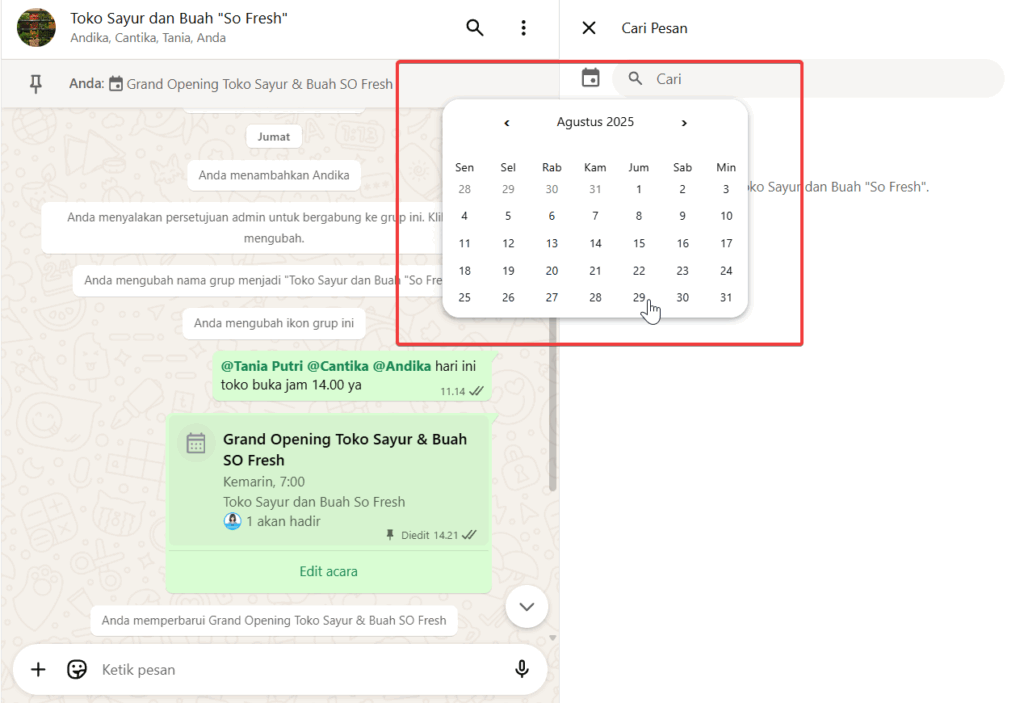Start voice message with microphone icon
The width and height of the screenshot is (1024, 703).
[x=521, y=669]
